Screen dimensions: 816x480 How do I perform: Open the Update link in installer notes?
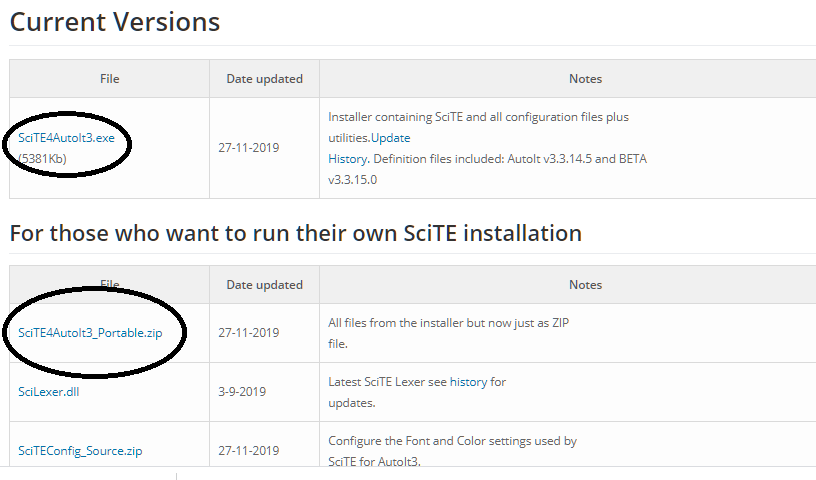(390, 138)
